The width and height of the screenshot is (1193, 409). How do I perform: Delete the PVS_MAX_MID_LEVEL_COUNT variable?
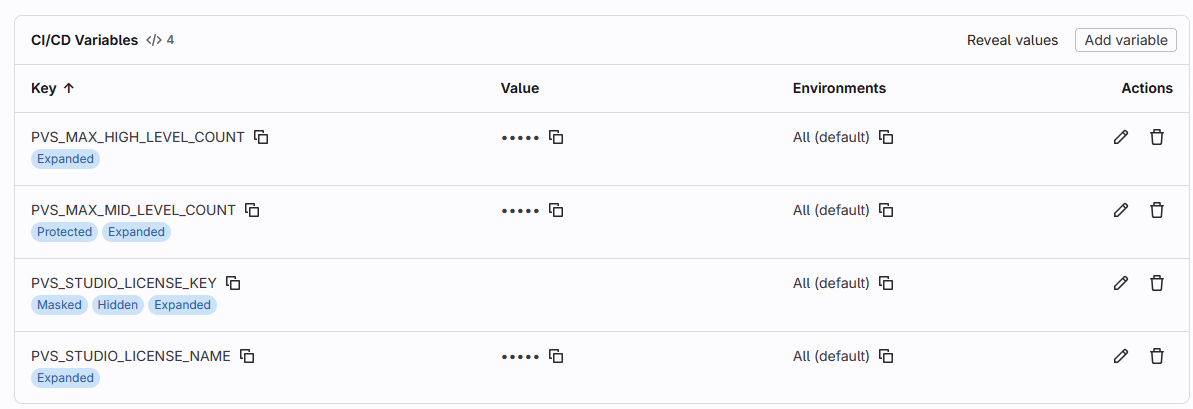1157,210
